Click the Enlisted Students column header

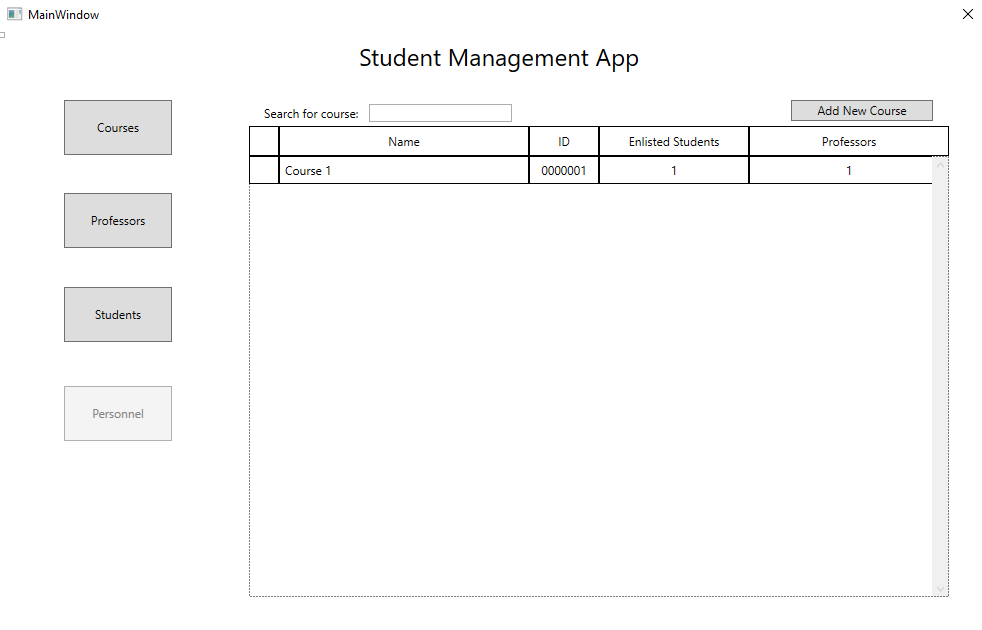pos(674,142)
